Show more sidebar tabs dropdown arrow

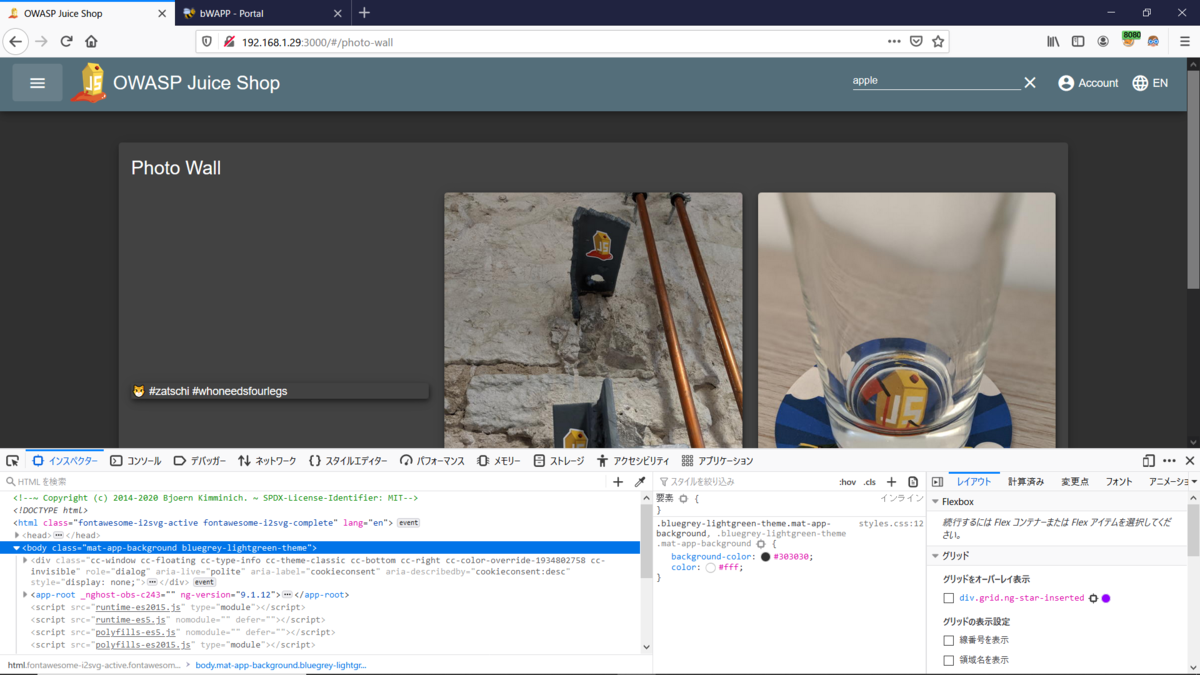(1195, 482)
